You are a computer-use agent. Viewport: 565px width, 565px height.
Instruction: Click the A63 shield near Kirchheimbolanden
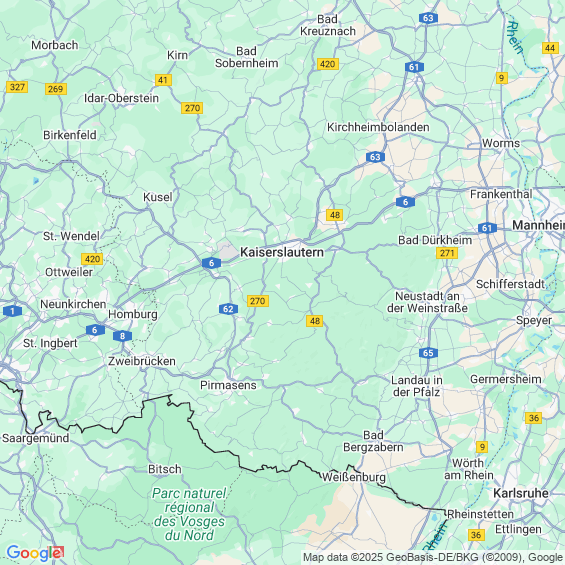coord(375,157)
